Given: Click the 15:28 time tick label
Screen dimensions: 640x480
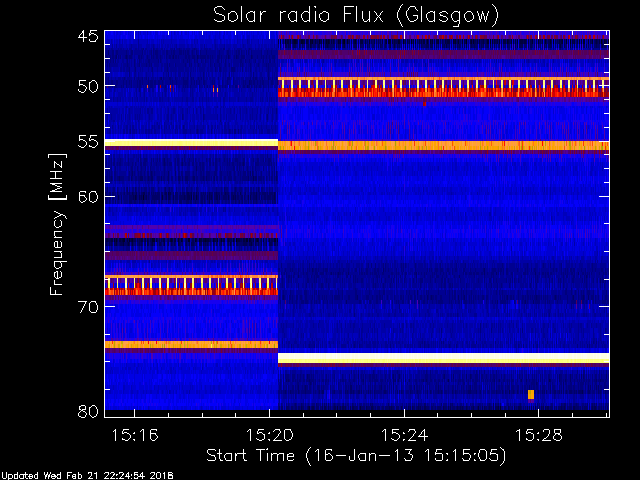Looking at the screenshot, I should click(539, 436).
